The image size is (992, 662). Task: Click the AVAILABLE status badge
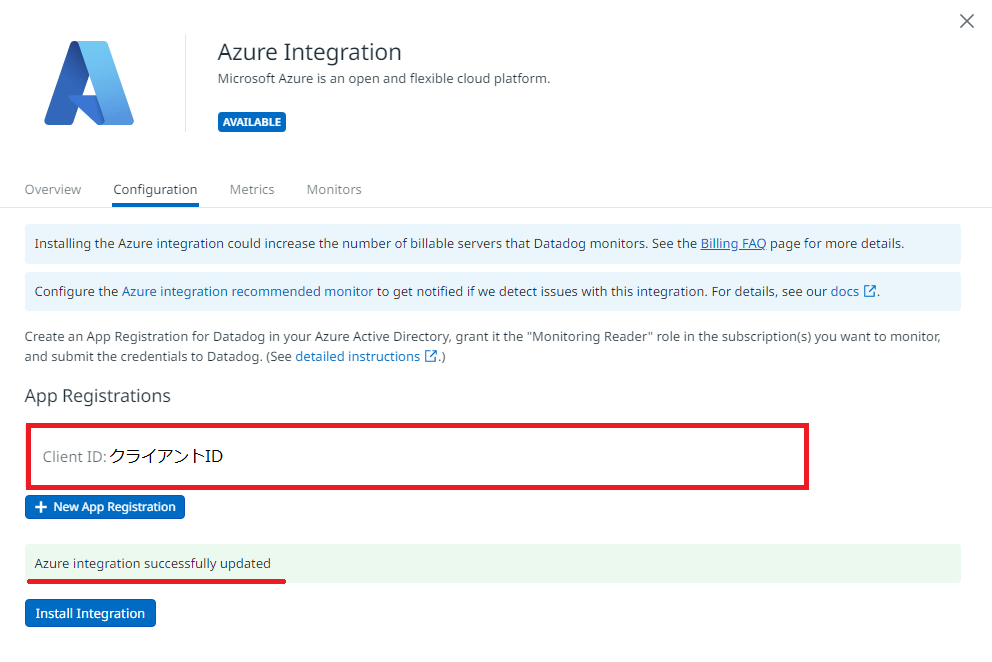pyautogui.click(x=252, y=122)
